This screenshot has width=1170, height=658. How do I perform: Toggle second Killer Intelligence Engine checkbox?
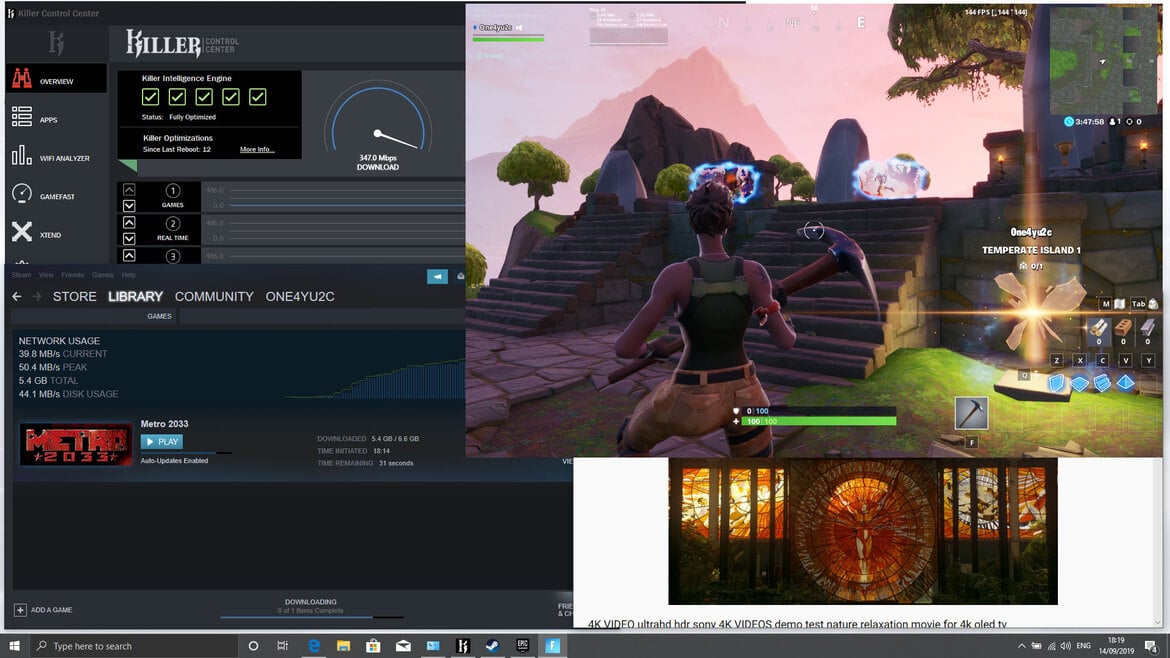177,97
